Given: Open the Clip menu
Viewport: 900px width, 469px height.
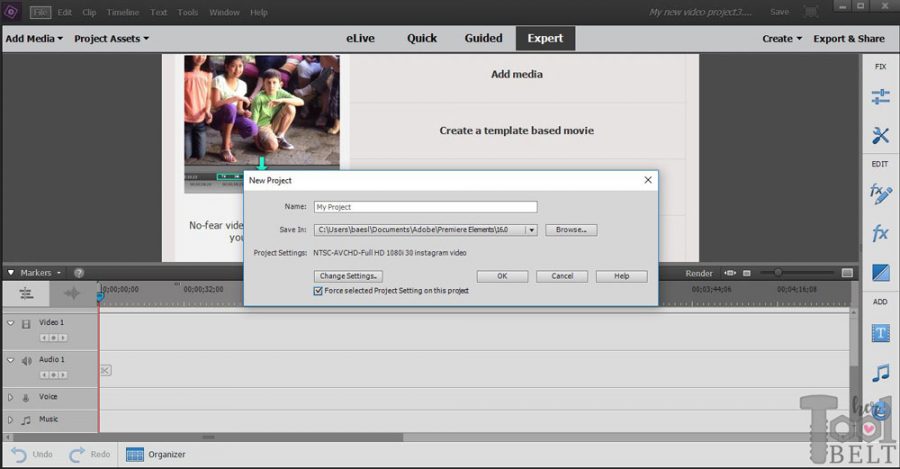Looking at the screenshot, I should [89, 12].
